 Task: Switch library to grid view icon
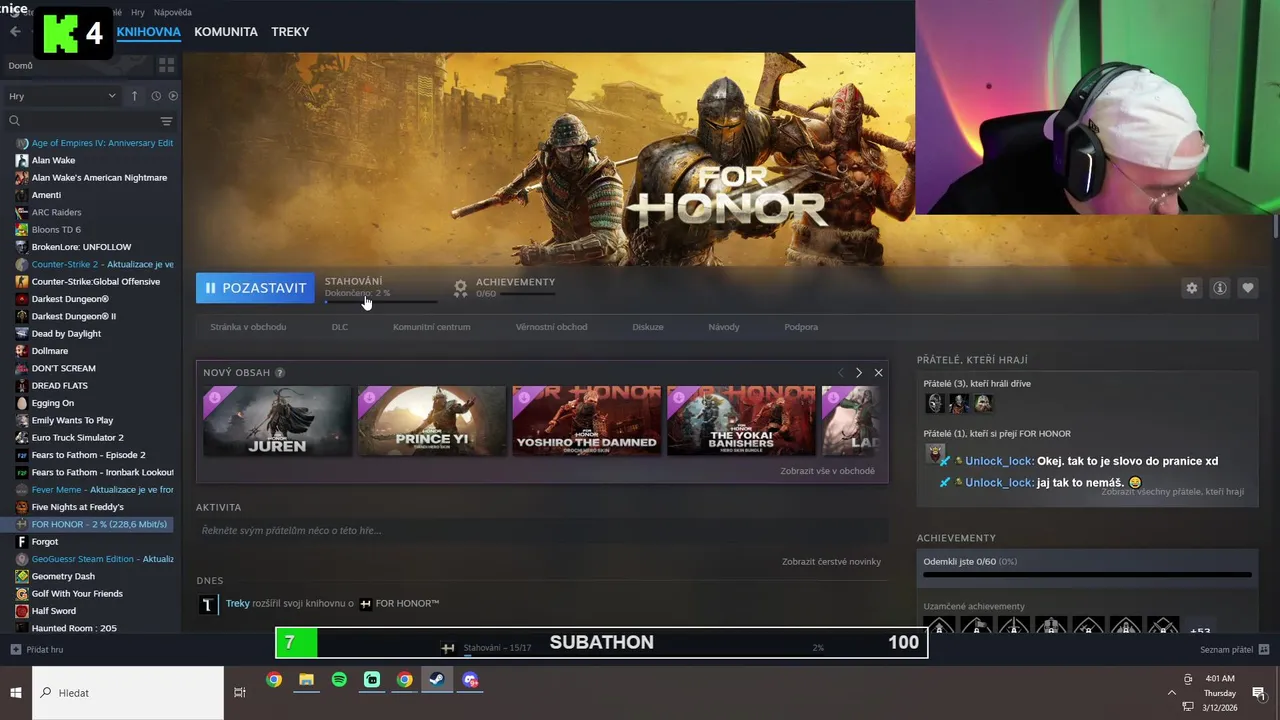pos(166,65)
